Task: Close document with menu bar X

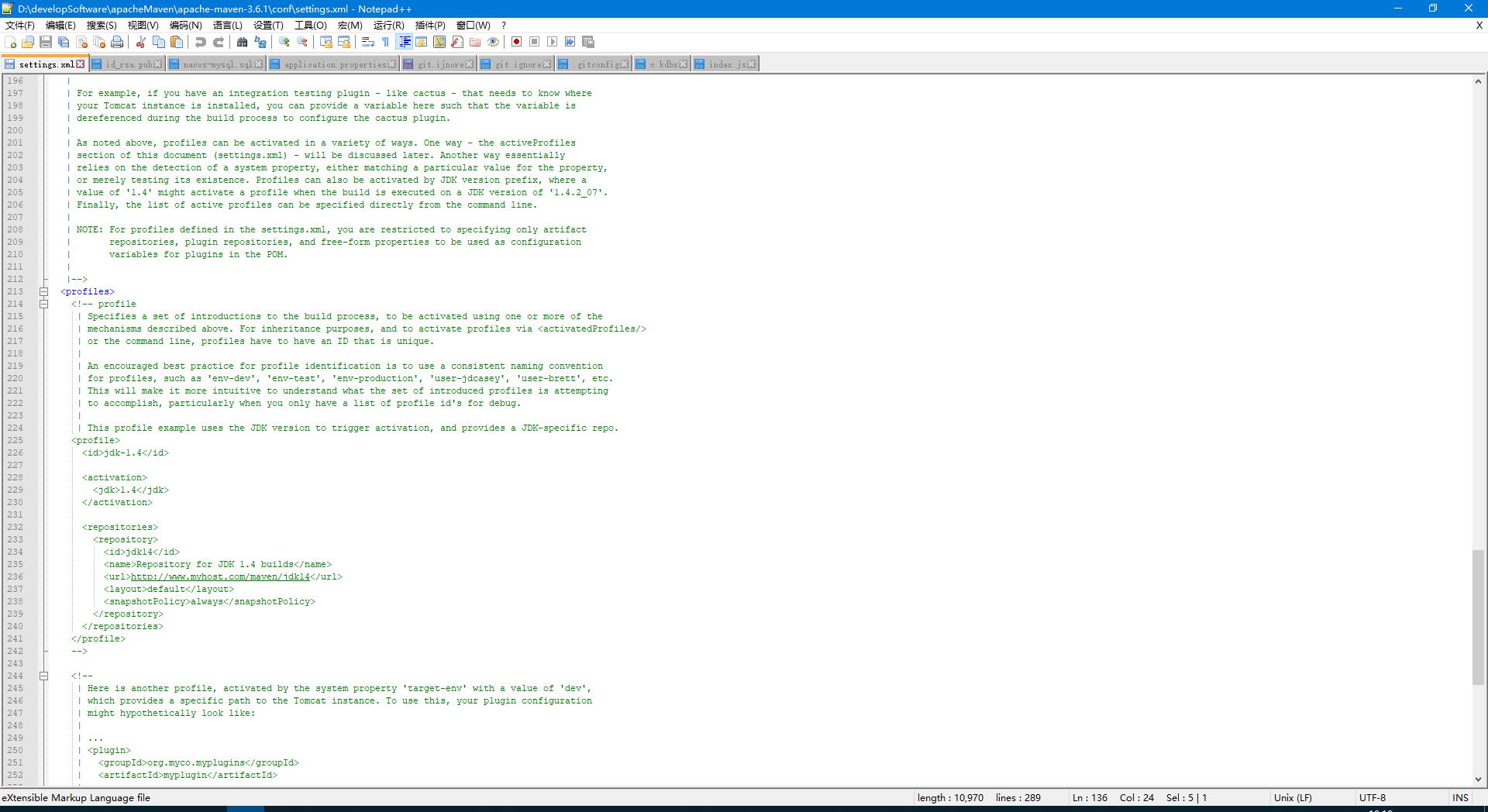Action: coord(1479,25)
